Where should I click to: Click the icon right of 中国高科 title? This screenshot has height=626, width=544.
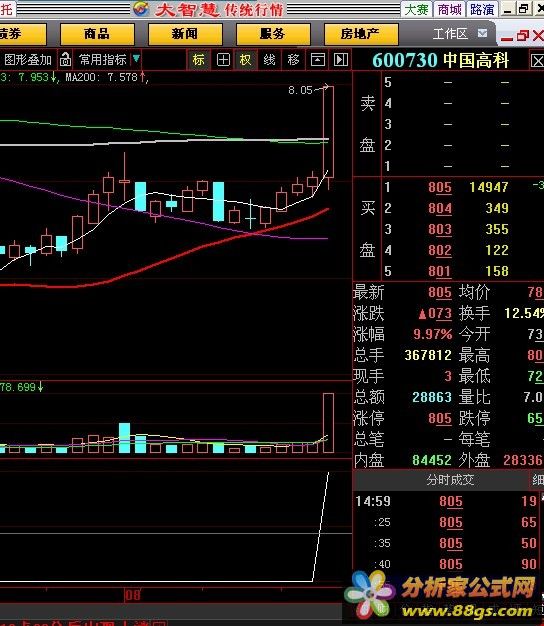click(537, 61)
